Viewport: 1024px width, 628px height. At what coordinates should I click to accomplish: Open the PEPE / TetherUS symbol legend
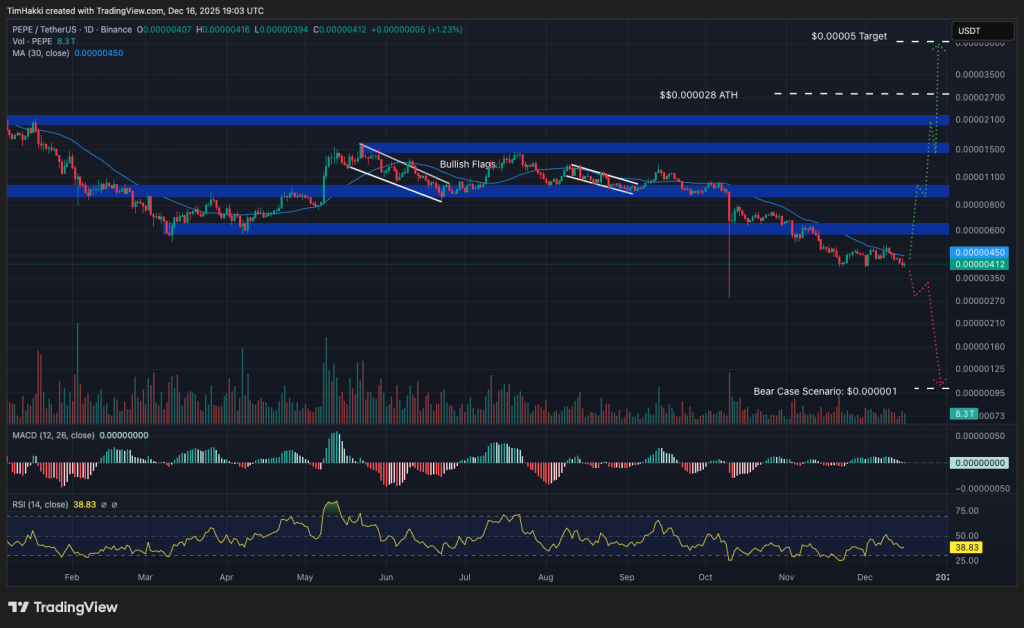point(60,32)
